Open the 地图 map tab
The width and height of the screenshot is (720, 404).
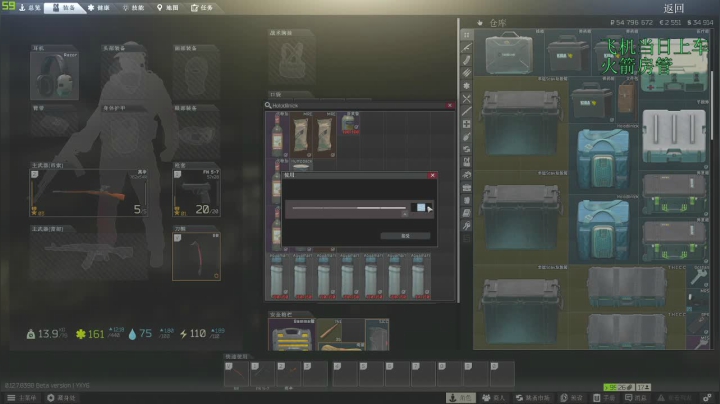click(168, 7)
